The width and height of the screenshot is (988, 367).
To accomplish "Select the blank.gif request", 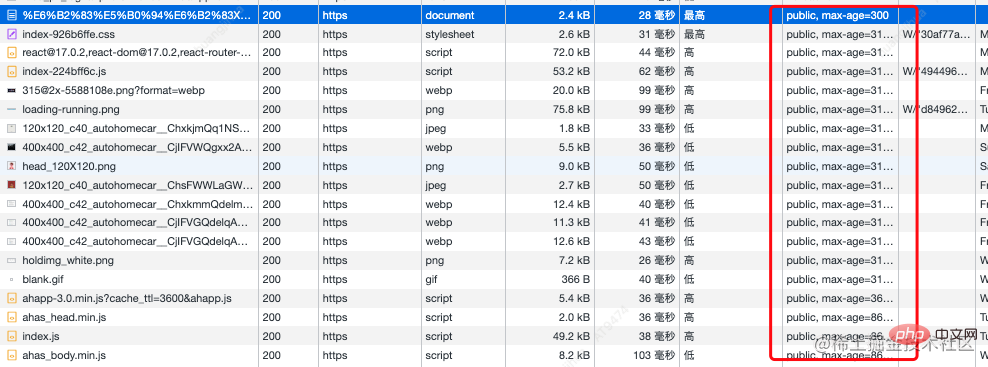I will (x=43, y=279).
